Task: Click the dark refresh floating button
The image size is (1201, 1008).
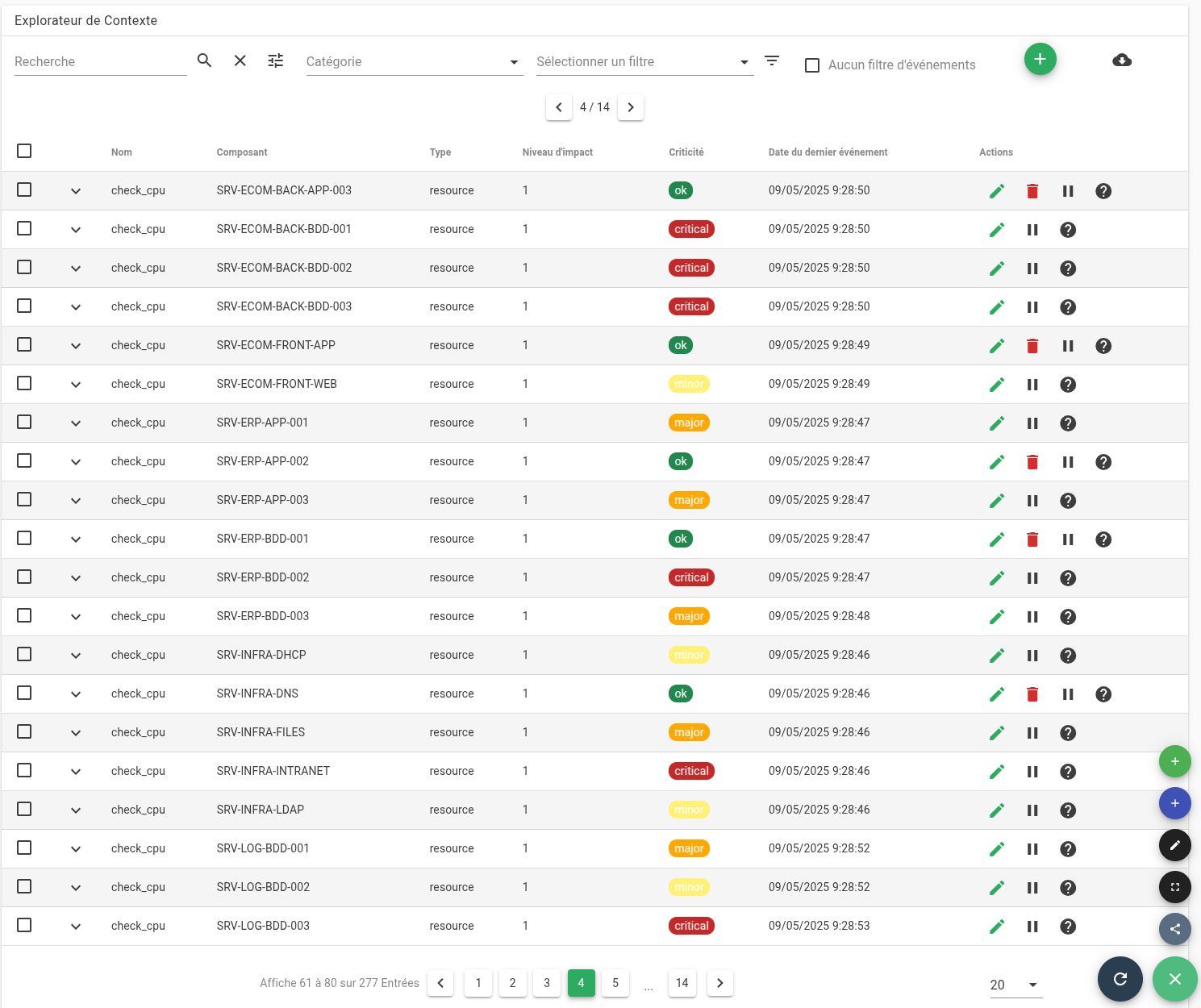Action: click(x=1120, y=979)
